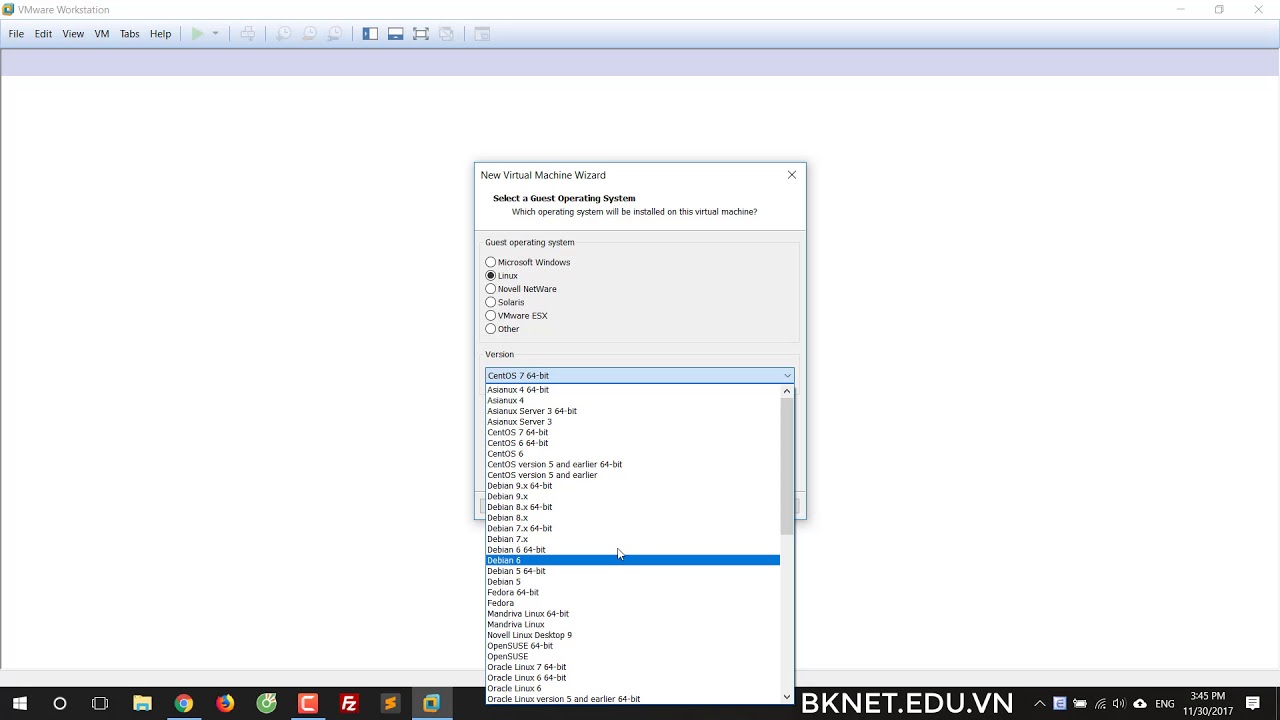Choose 'Debian 7.x 64-bit' from the list
Image resolution: width=1280 pixels, height=720 pixels.
point(632,529)
